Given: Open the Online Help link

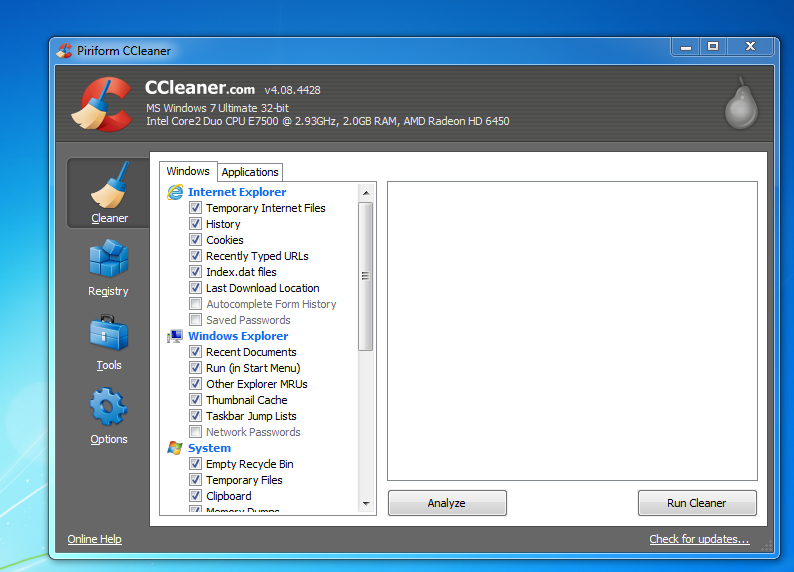Looking at the screenshot, I should [95, 539].
